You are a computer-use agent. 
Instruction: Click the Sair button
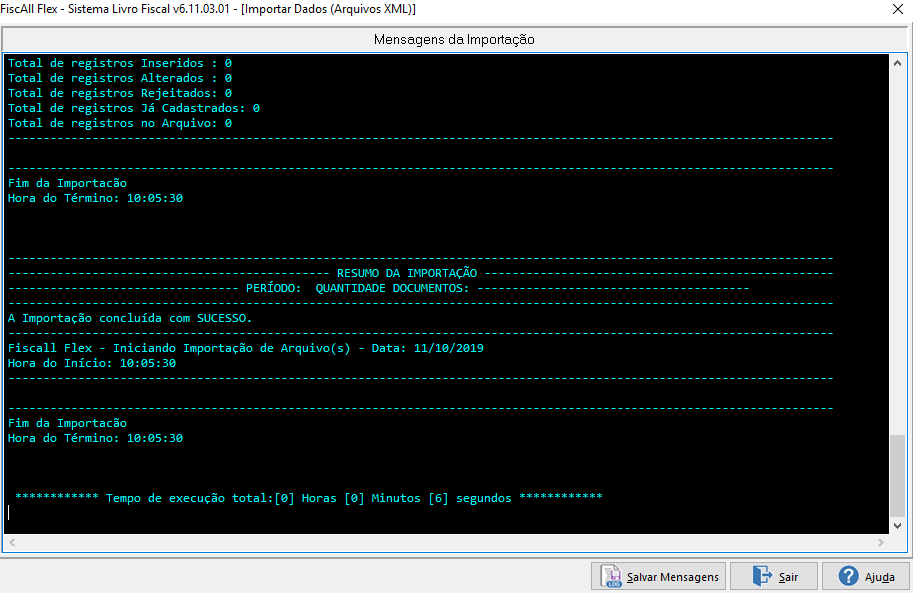point(774,577)
